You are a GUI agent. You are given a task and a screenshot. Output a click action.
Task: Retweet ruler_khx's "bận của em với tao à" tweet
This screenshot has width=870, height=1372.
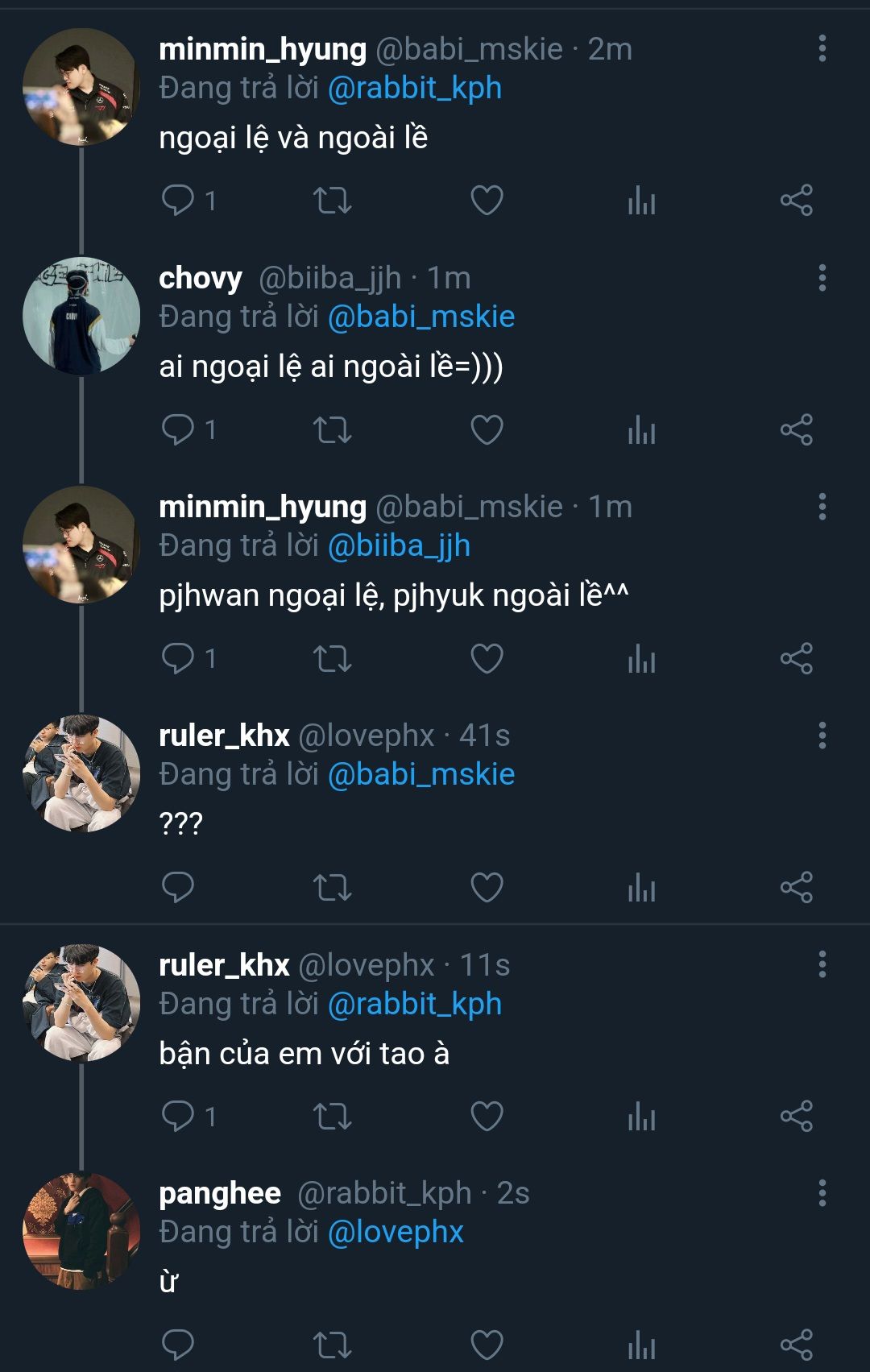point(332,1117)
